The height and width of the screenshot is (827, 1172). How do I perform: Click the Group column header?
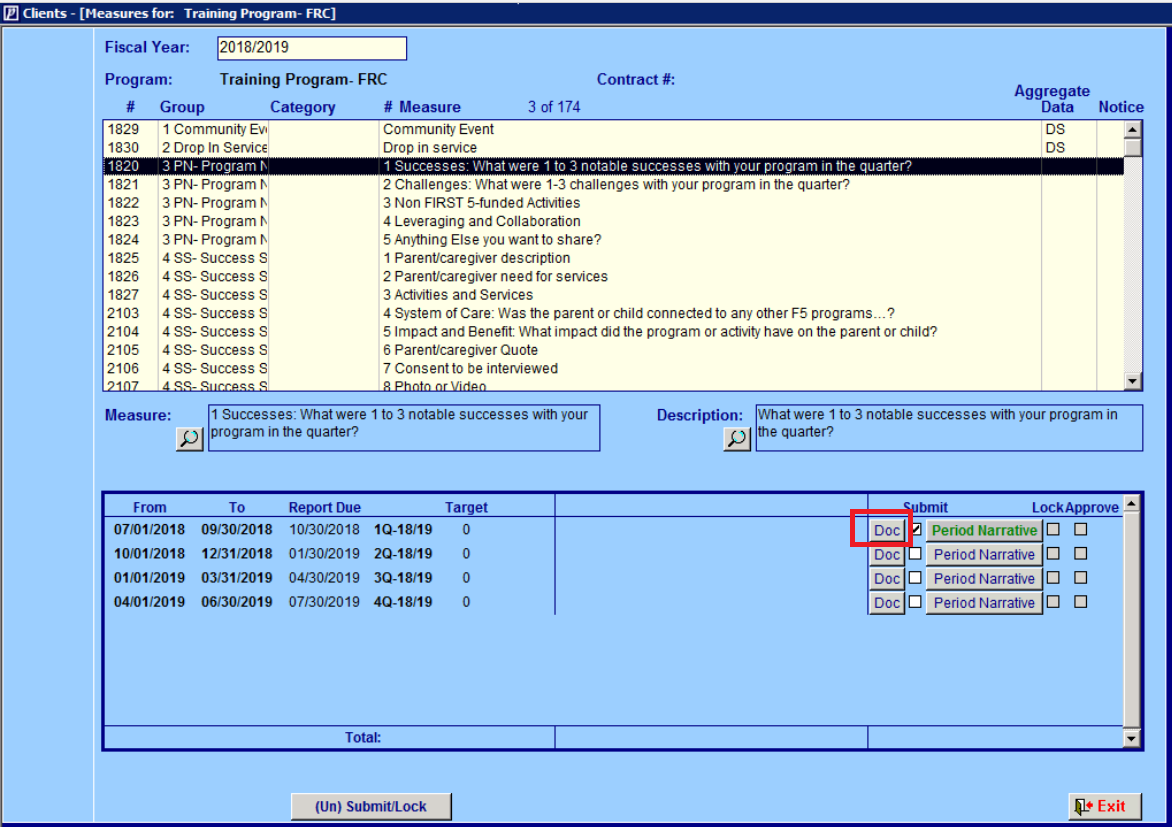coord(182,107)
